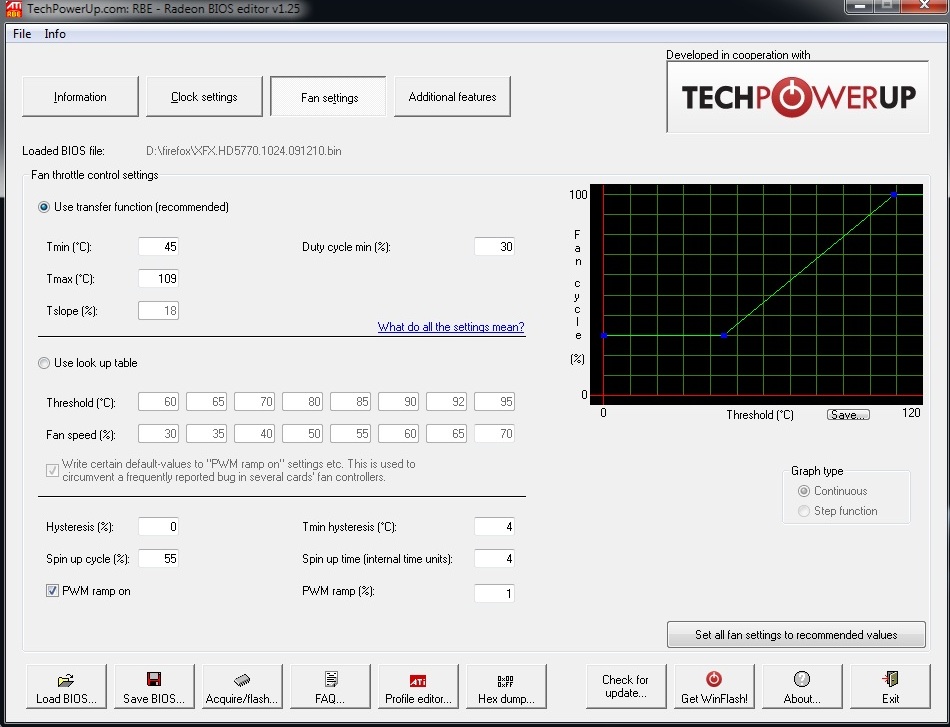The image size is (950, 727).
Task: Click the Duty cycle min input field
Action: coord(494,247)
